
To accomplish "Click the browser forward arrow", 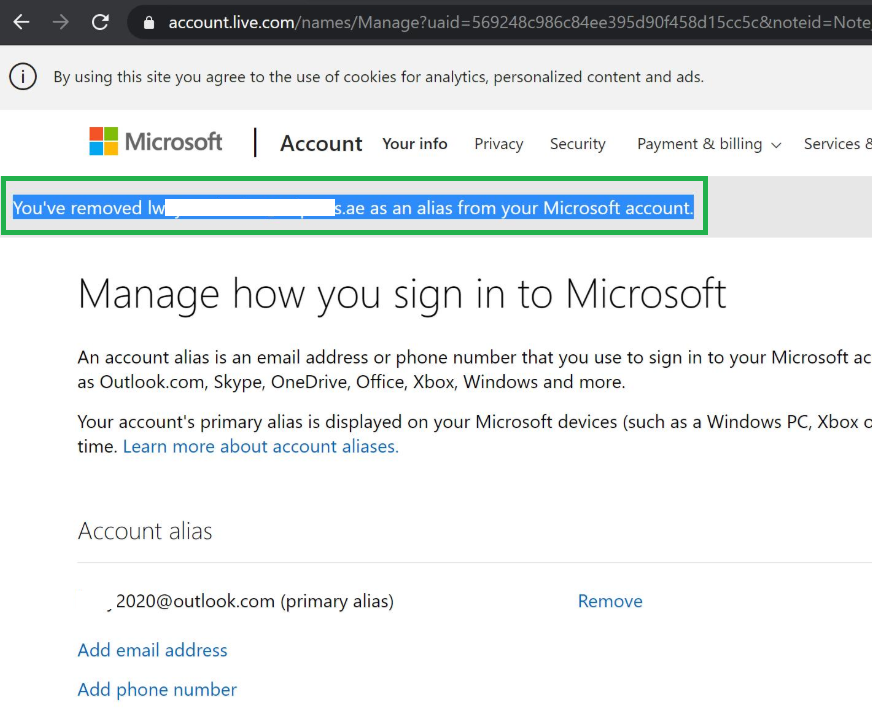I will (x=60, y=22).
